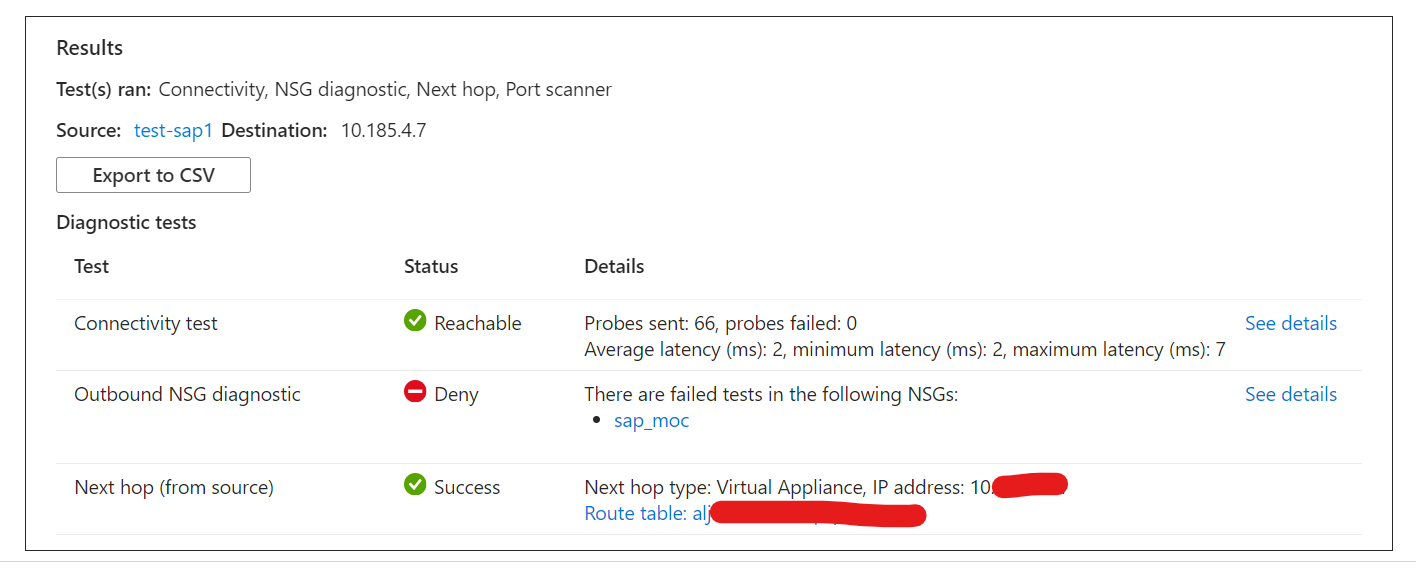This screenshot has height=583, width=1416.
Task: Click the red Deny status icon
Action: (x=415, y=392)
